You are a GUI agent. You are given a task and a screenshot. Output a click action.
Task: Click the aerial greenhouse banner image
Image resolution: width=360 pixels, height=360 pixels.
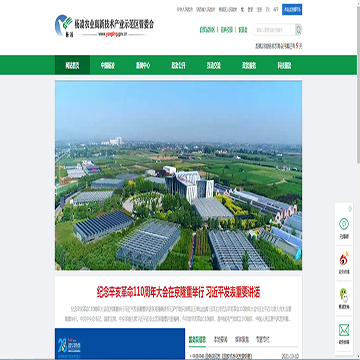178,175
